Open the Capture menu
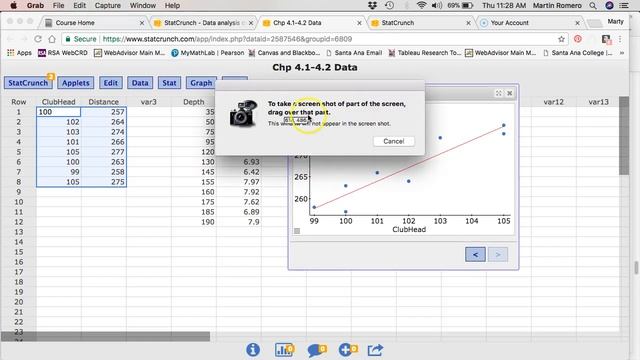 pyautogui.click(x=108, y=6)
